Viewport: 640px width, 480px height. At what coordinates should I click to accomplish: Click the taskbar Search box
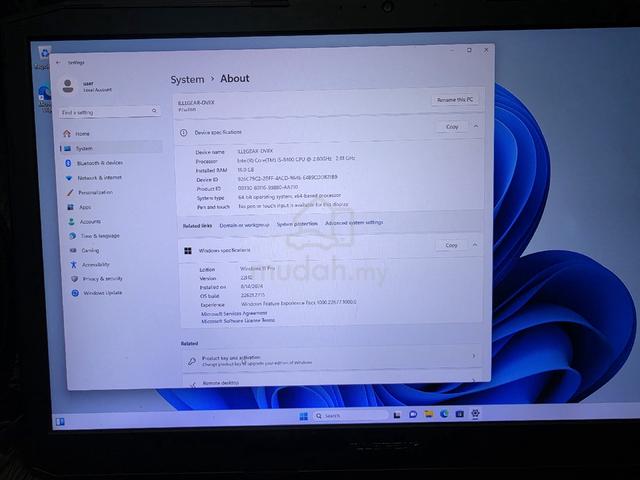pyautogui.click(x=351, y=416)
